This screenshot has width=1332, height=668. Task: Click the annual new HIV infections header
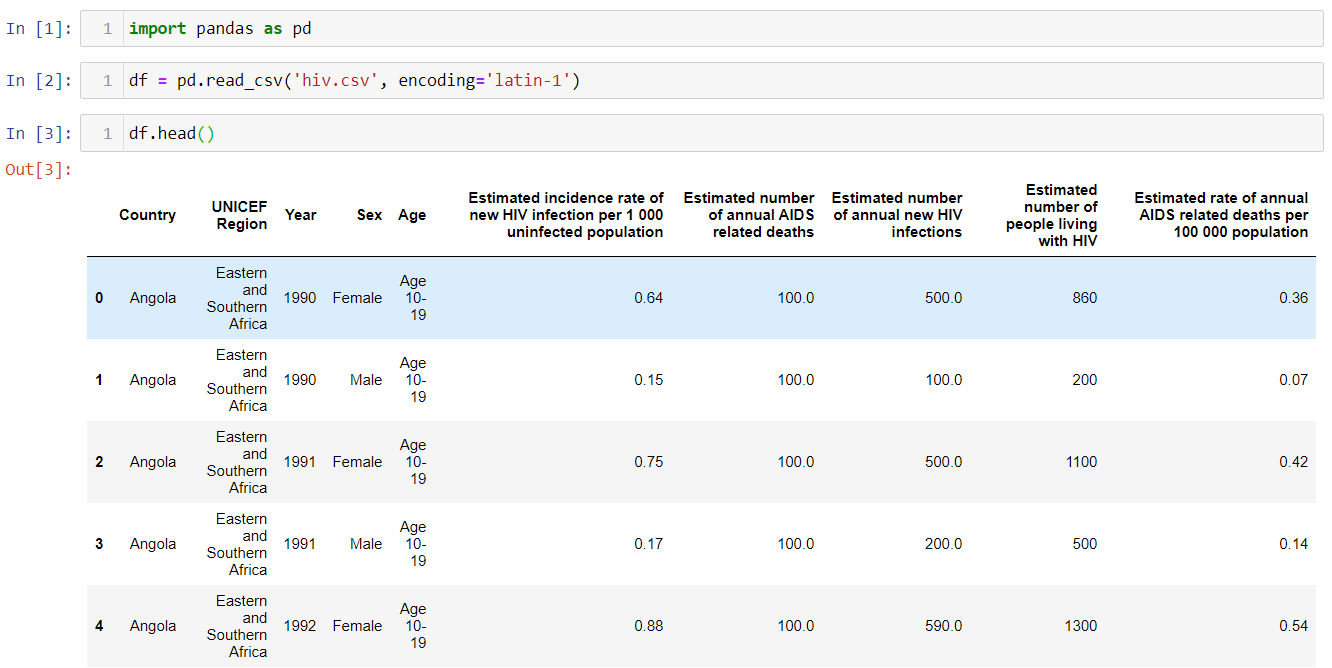[x=897, y=215]
